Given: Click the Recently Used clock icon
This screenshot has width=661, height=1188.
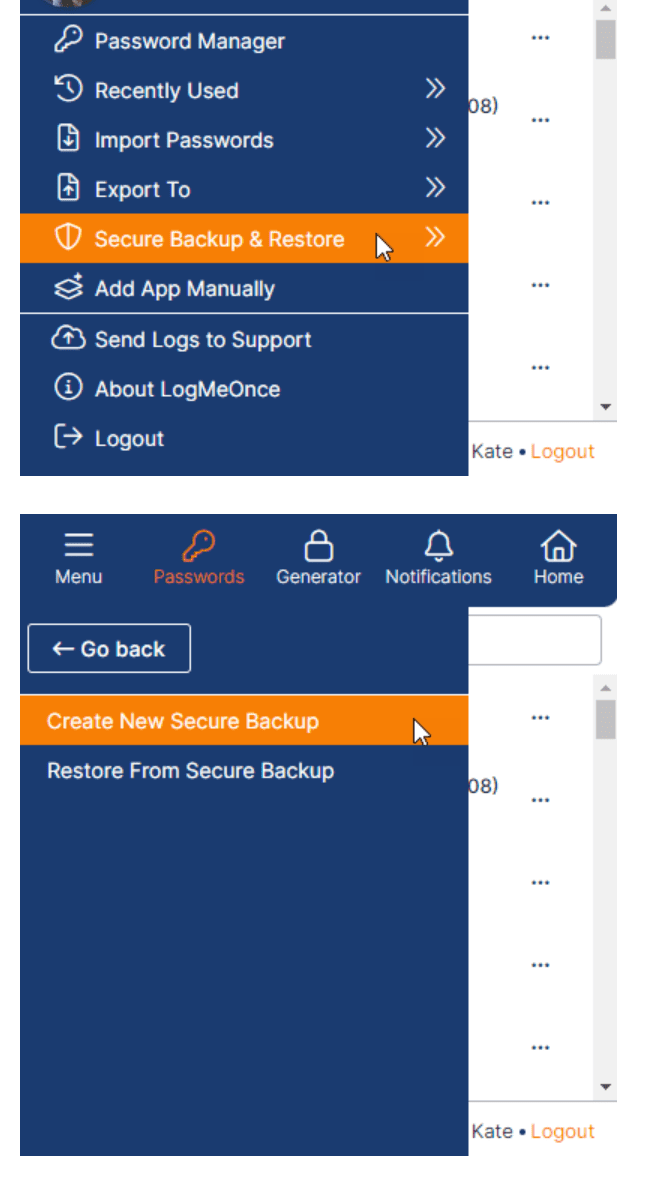Looking at the screenshot, I should click(x=68, y=89).
